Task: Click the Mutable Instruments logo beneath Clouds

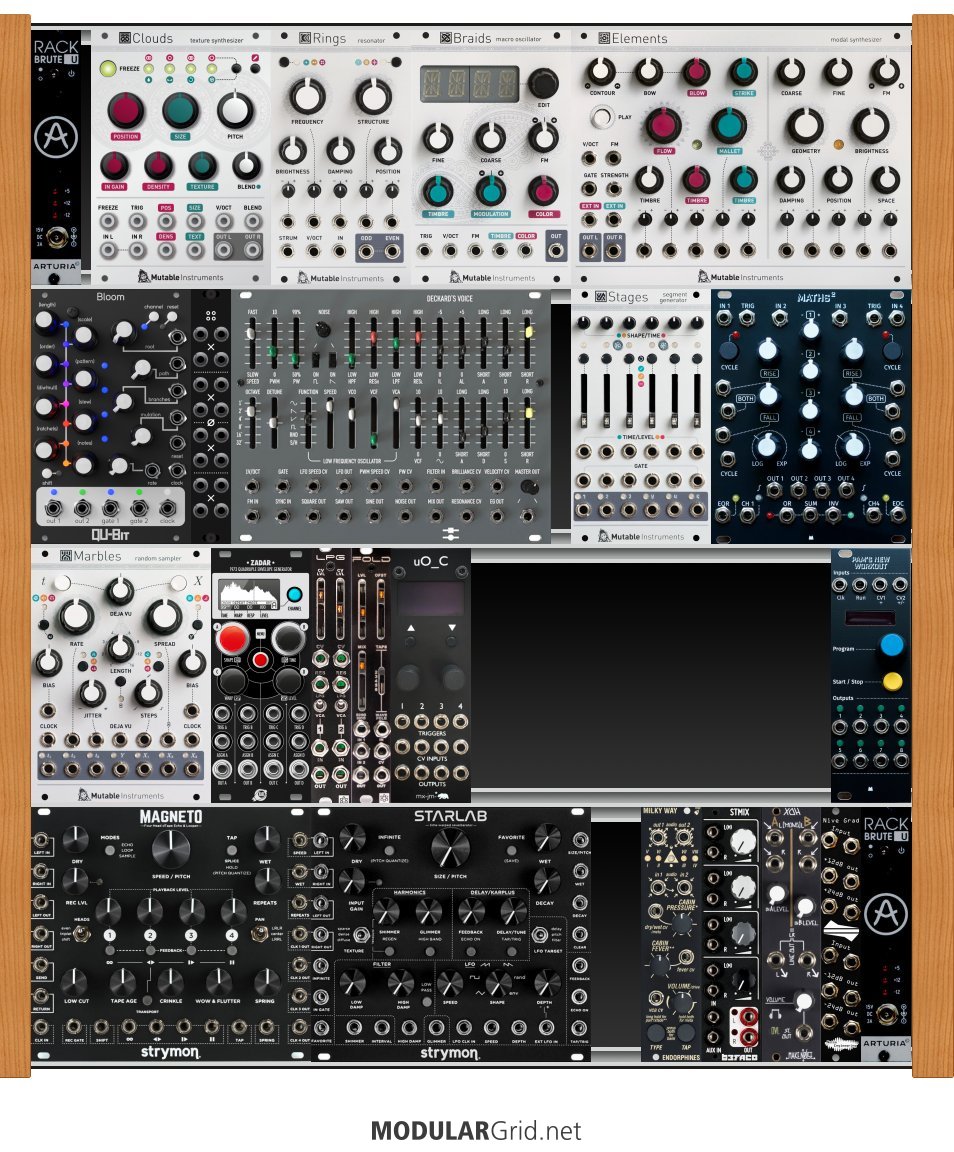Action: (180, 277)
